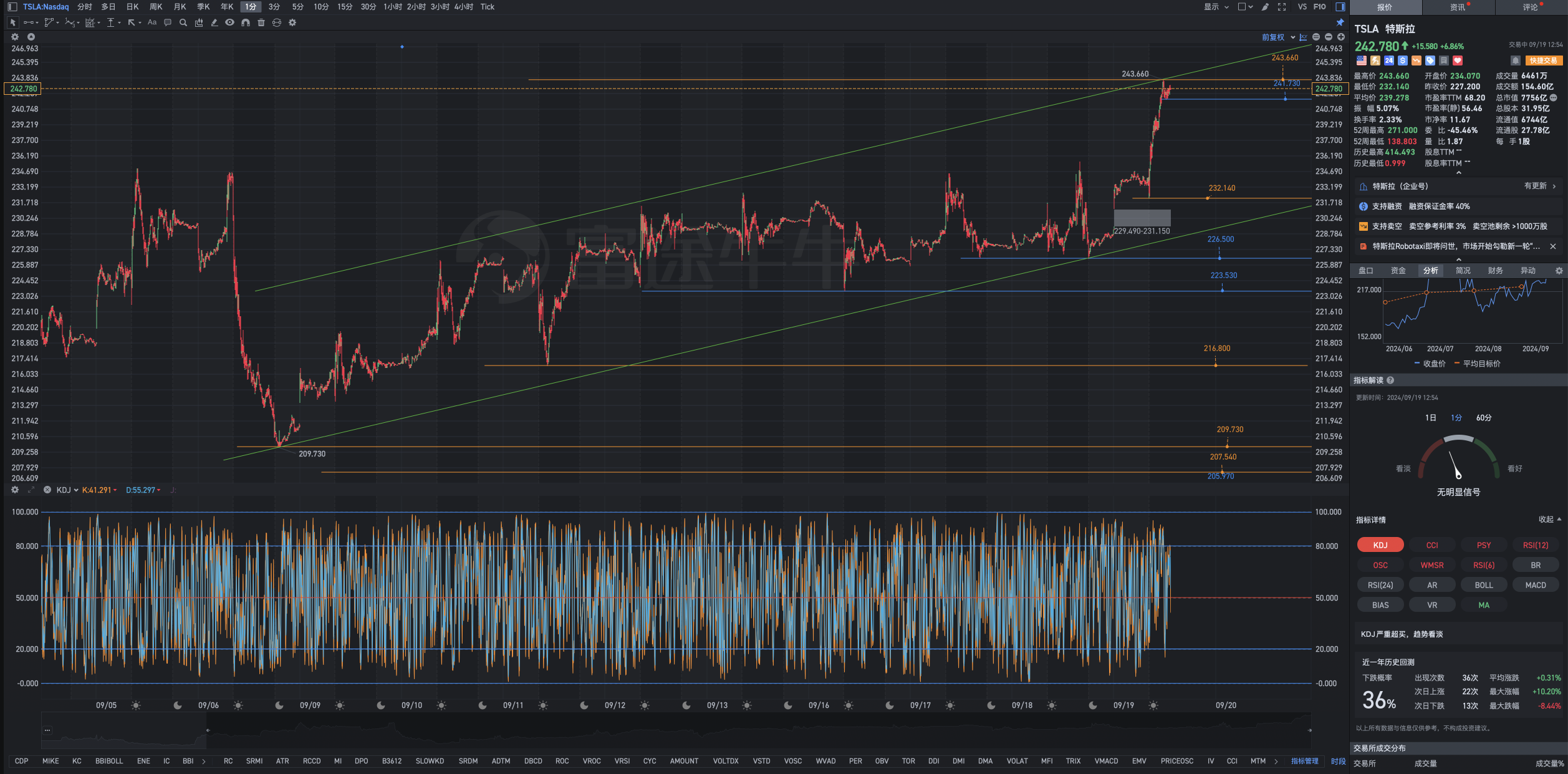Toggle D line visibility in KDJ
This screenshot has width=1568, height=774.
tap(143, 490)
